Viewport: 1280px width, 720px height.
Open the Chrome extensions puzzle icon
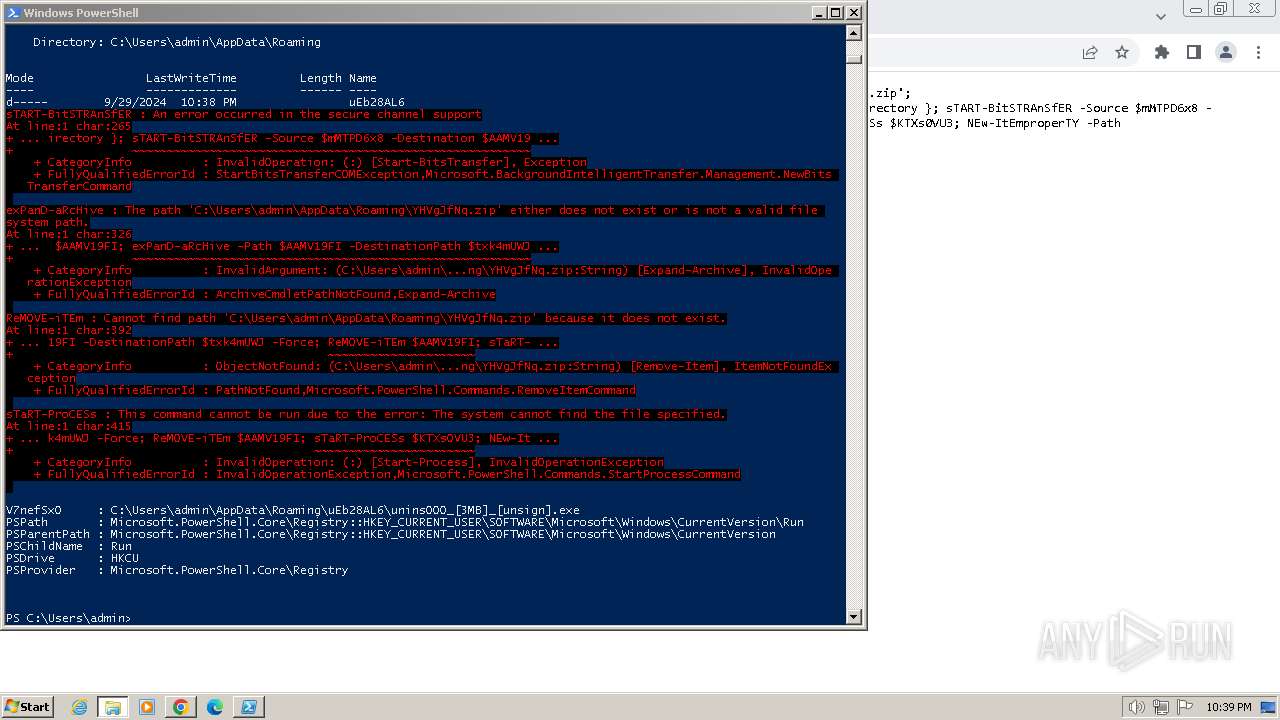pyautogui.click(x=1161, y=52)
